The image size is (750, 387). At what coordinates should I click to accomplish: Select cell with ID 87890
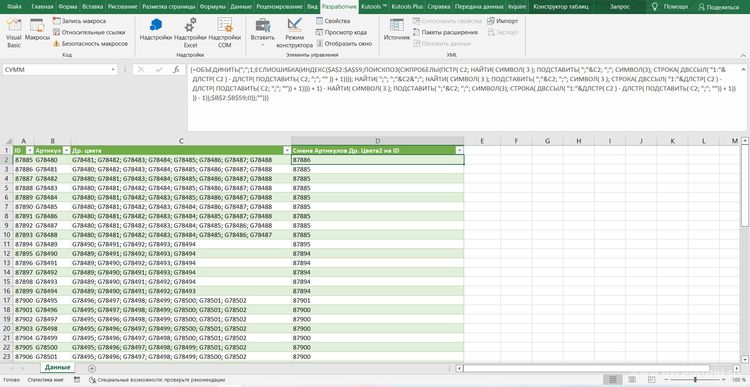(x=23, y=207)
